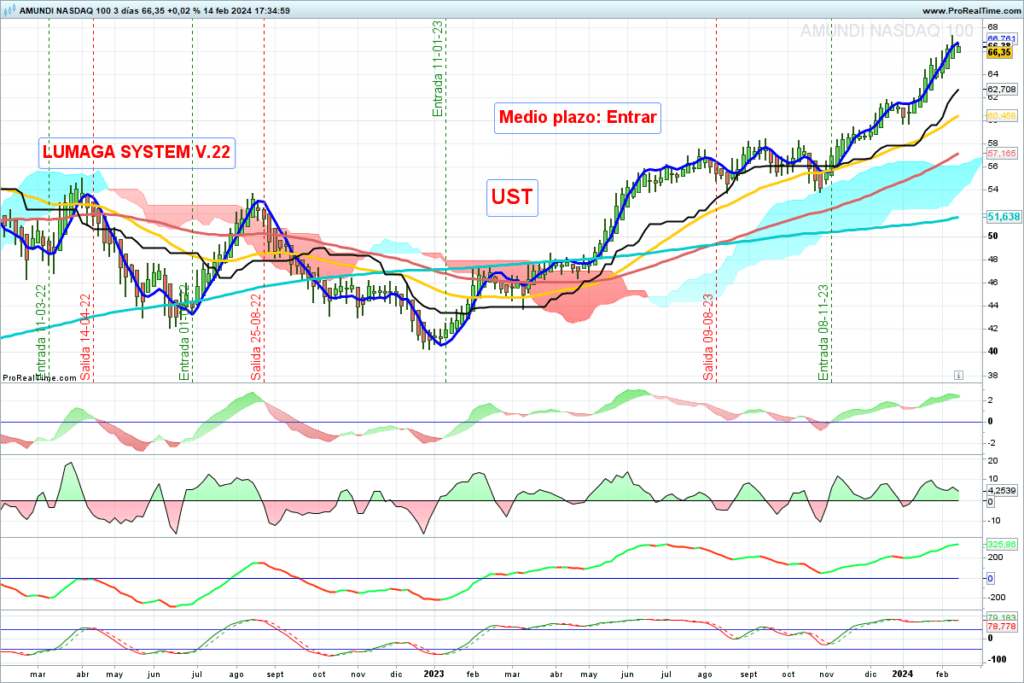Select the Salida 25-08-22 vertical line label
Screen dimensions: 1024x683
[x=256, y=337]
